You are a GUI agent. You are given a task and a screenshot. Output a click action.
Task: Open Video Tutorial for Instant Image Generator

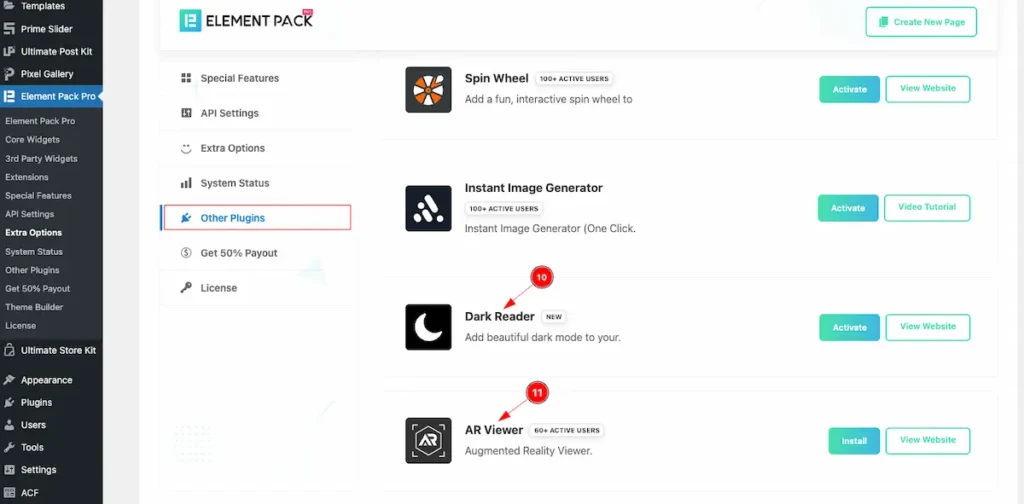click(x=926, y=207)
